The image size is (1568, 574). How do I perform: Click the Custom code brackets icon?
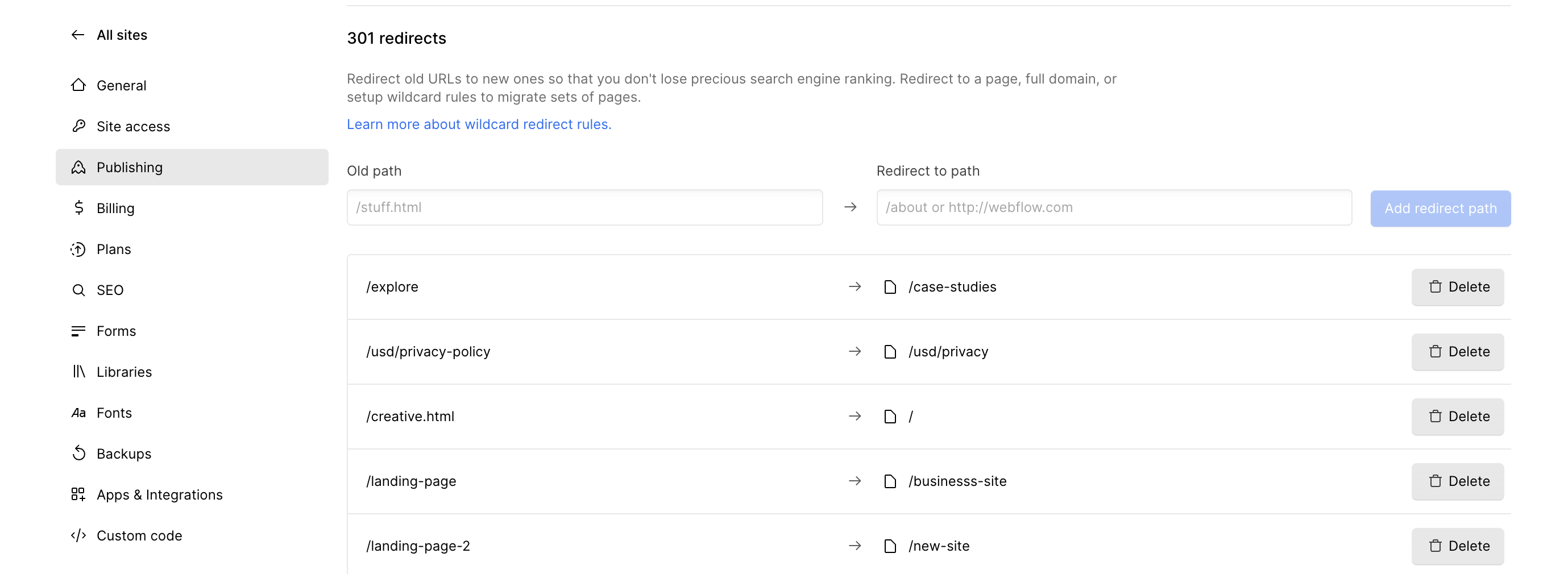[x=78, y=536]
